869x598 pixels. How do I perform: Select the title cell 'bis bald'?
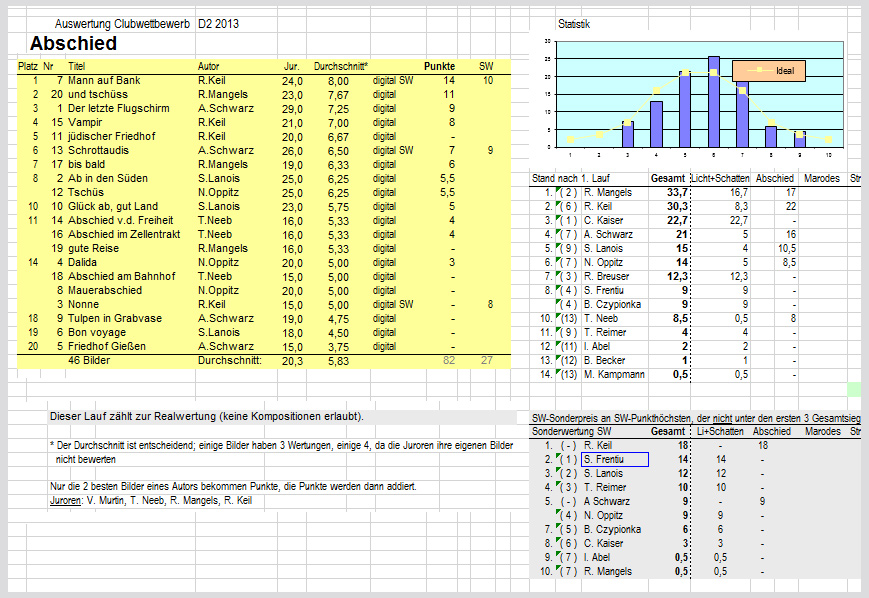(86, 165)
